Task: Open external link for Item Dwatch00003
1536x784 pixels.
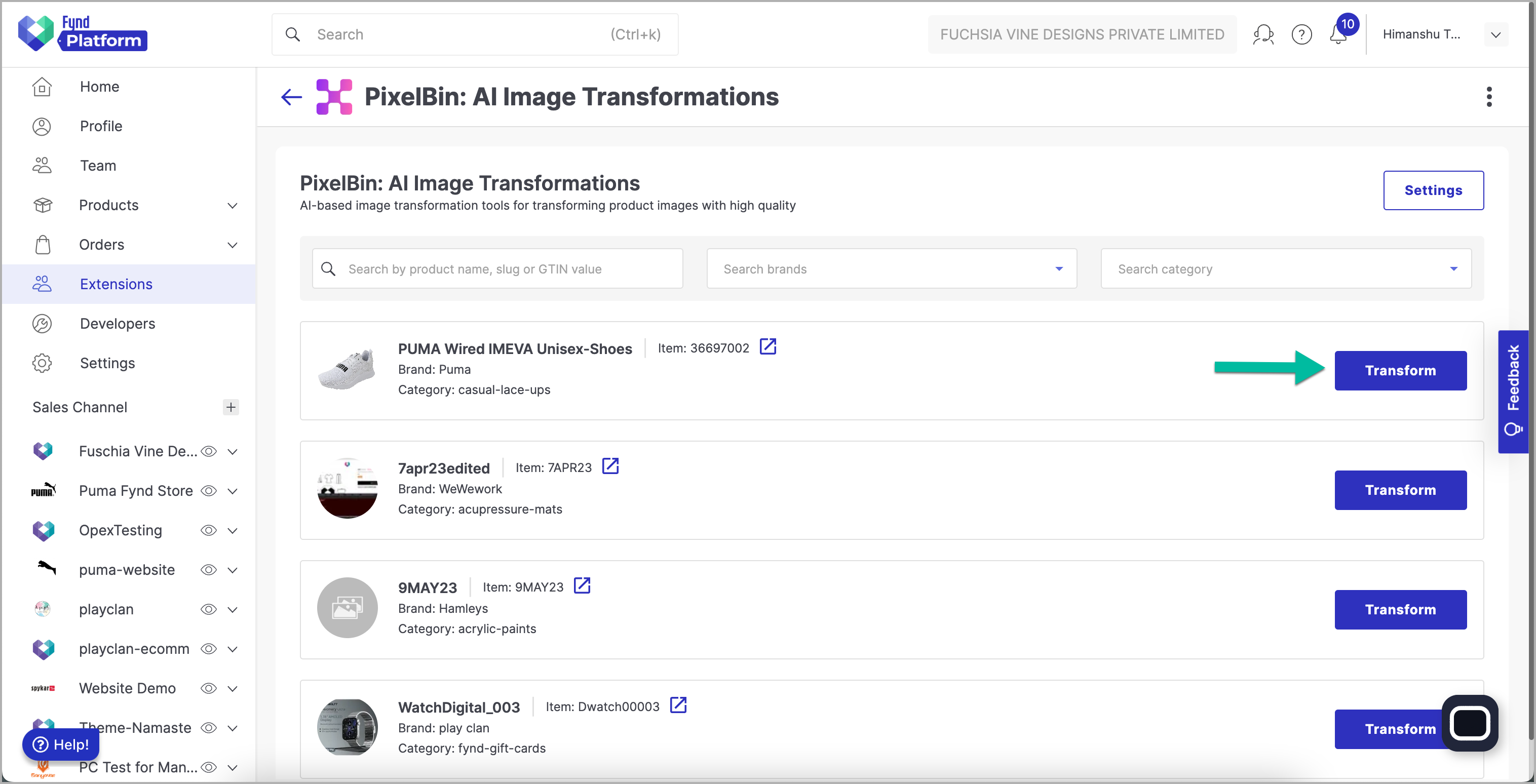Action: [678, 704]
